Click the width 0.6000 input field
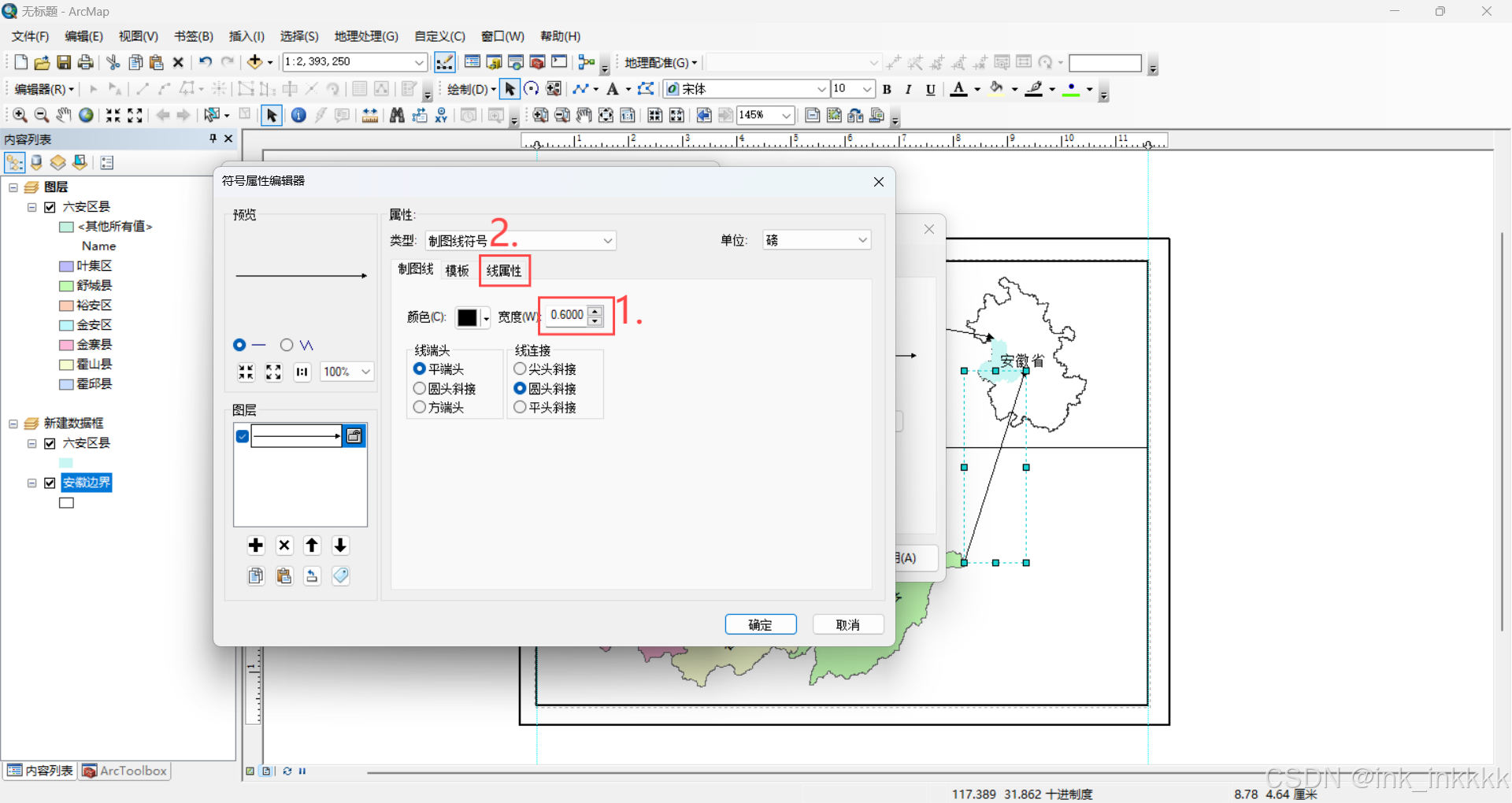The image size is (1512, 803). 567,315
